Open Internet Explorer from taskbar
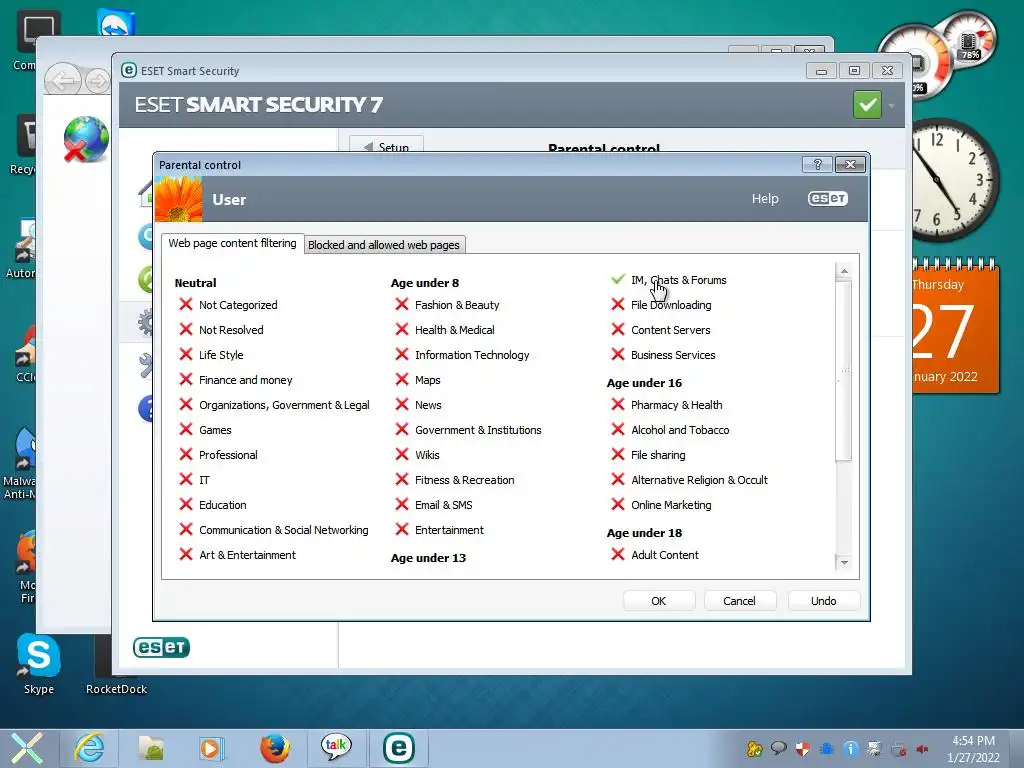The height and width of the screenshot is (768, 1024). pos(89,748)
